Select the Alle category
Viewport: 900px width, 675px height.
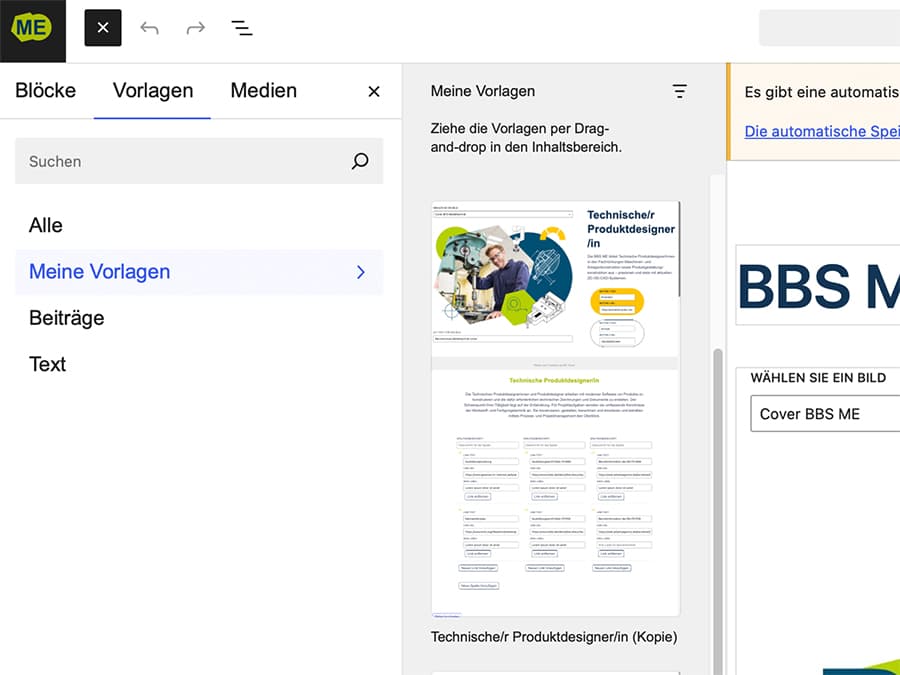point(46,225)
